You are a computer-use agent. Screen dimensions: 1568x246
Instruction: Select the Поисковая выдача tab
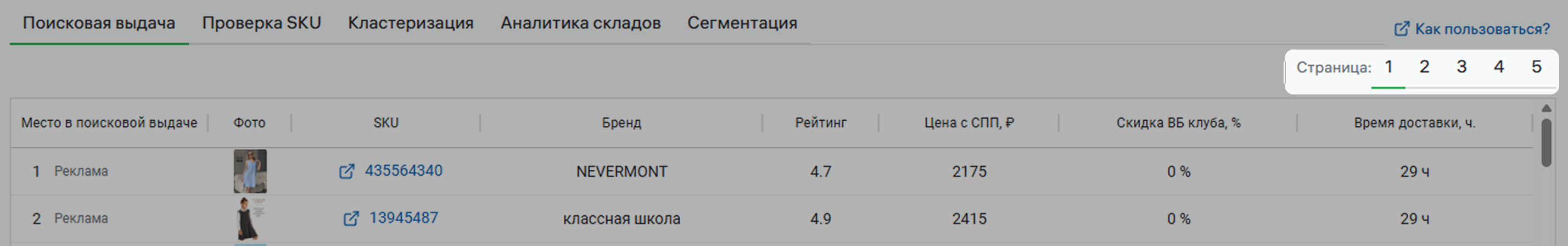(99, 23)
